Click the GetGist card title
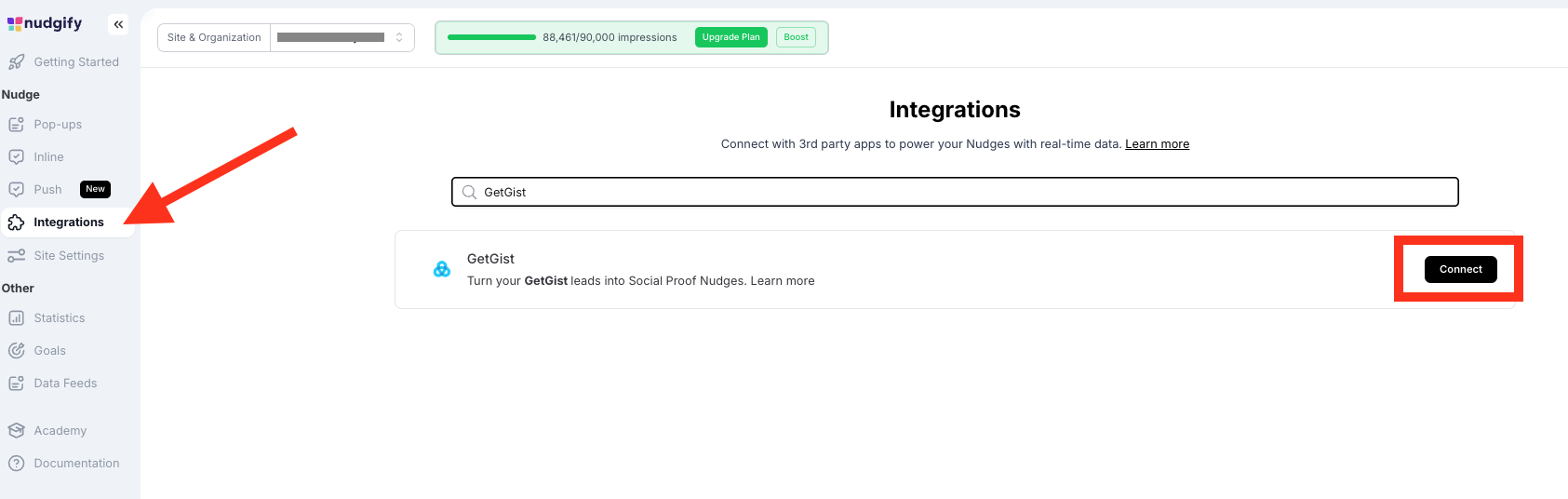This screenshot has width=1568, height=499. pos(490,259)
